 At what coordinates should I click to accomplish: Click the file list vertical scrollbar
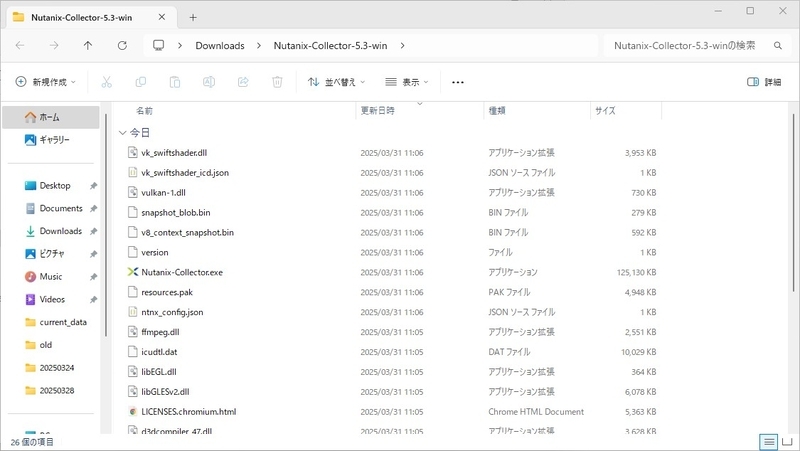tap(793, 204)
